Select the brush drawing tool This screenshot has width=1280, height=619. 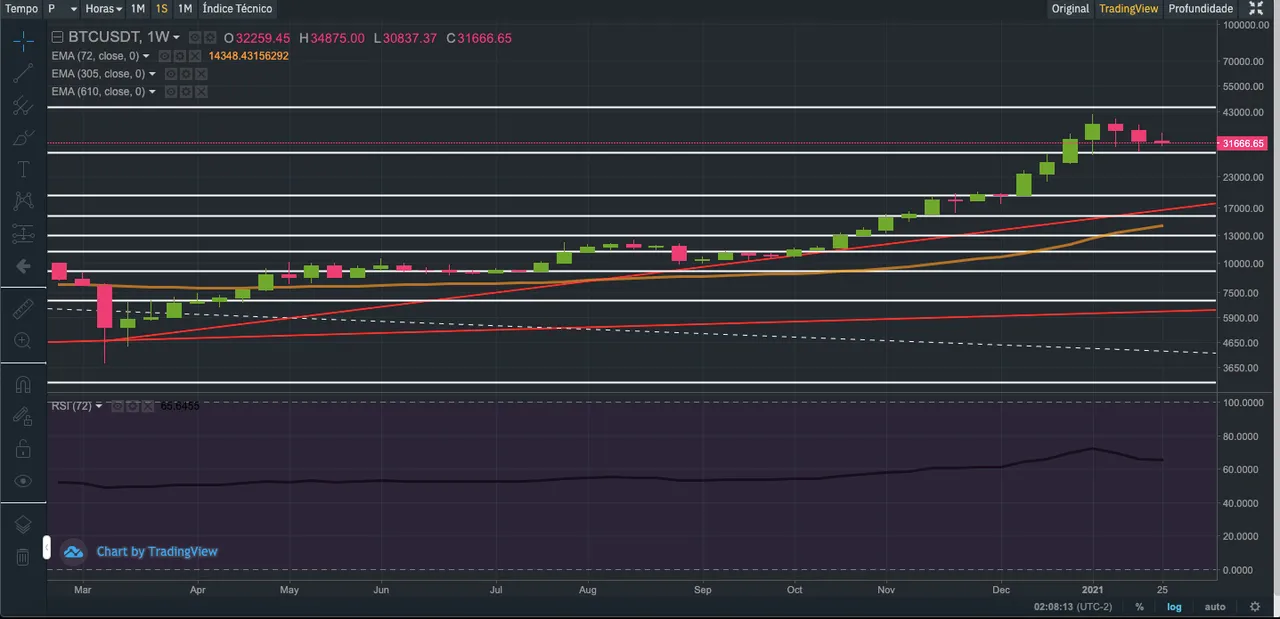click(x=23, y=138)
